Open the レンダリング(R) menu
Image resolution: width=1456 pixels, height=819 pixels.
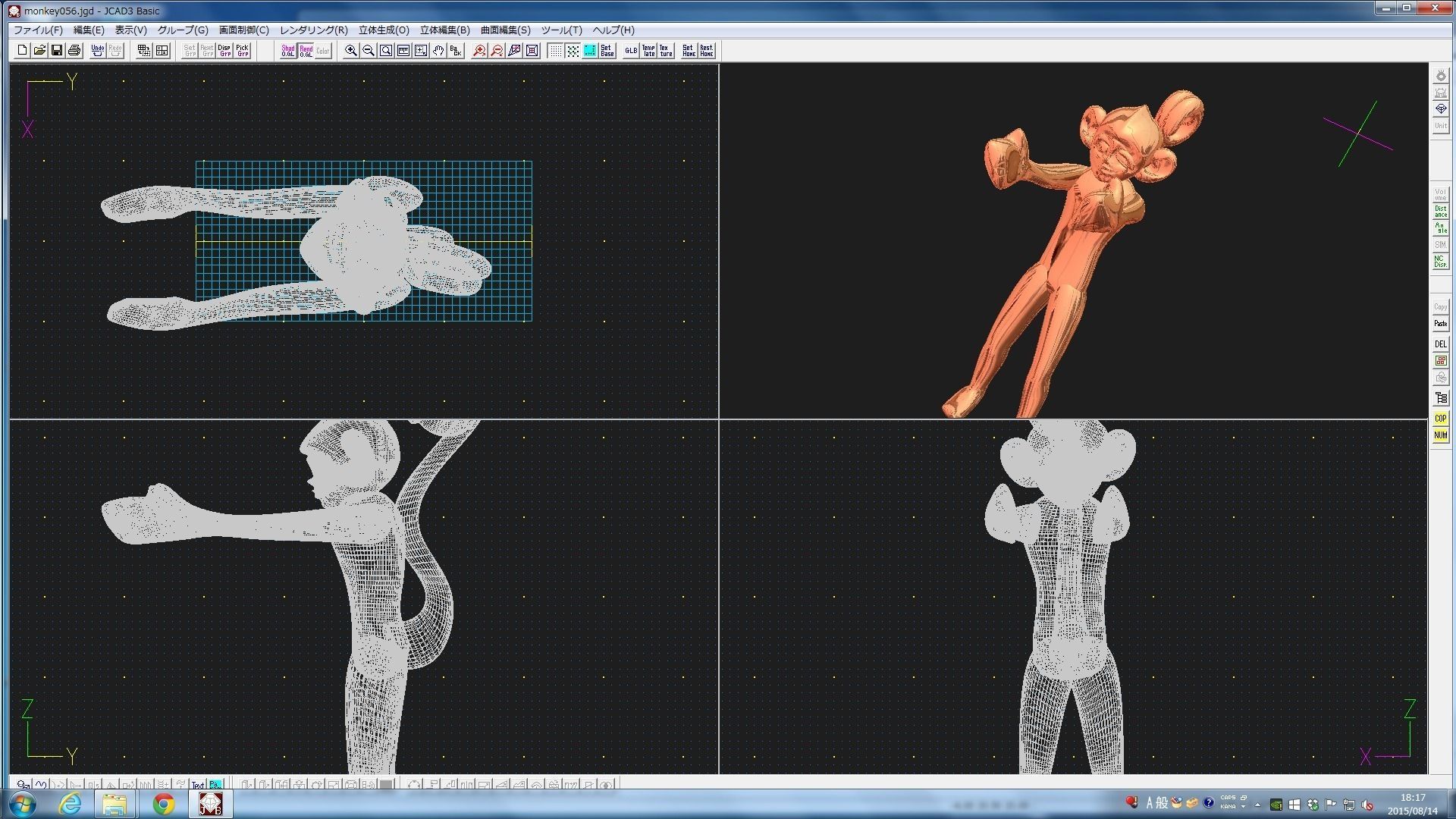pos(314,30)
